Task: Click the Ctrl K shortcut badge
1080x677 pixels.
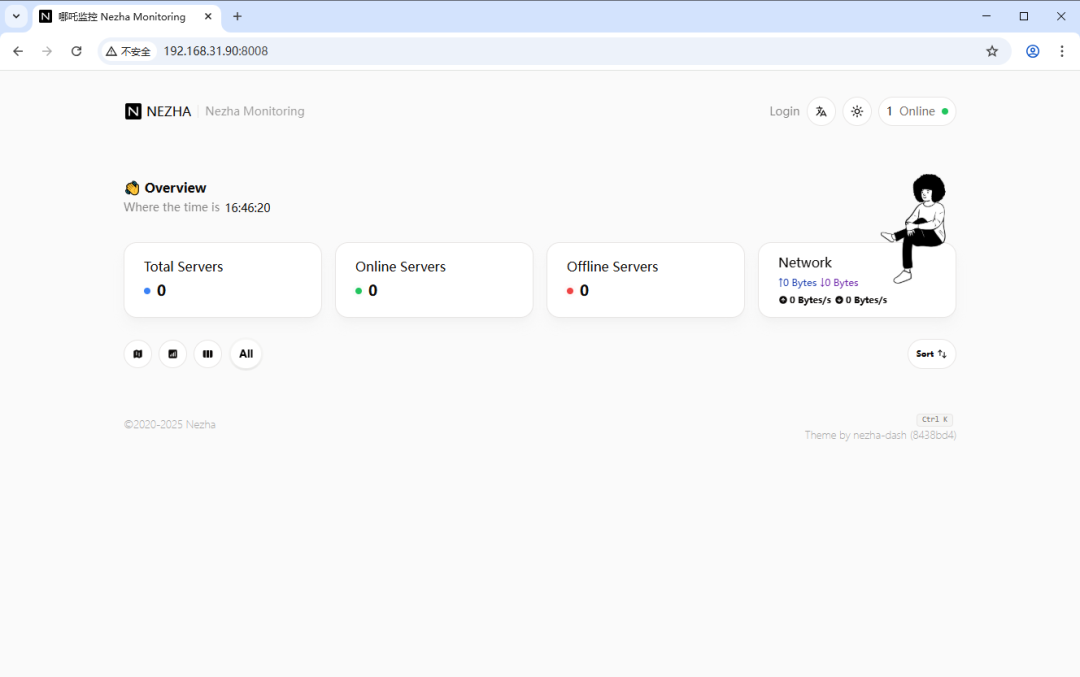Action: coord(935,419)
